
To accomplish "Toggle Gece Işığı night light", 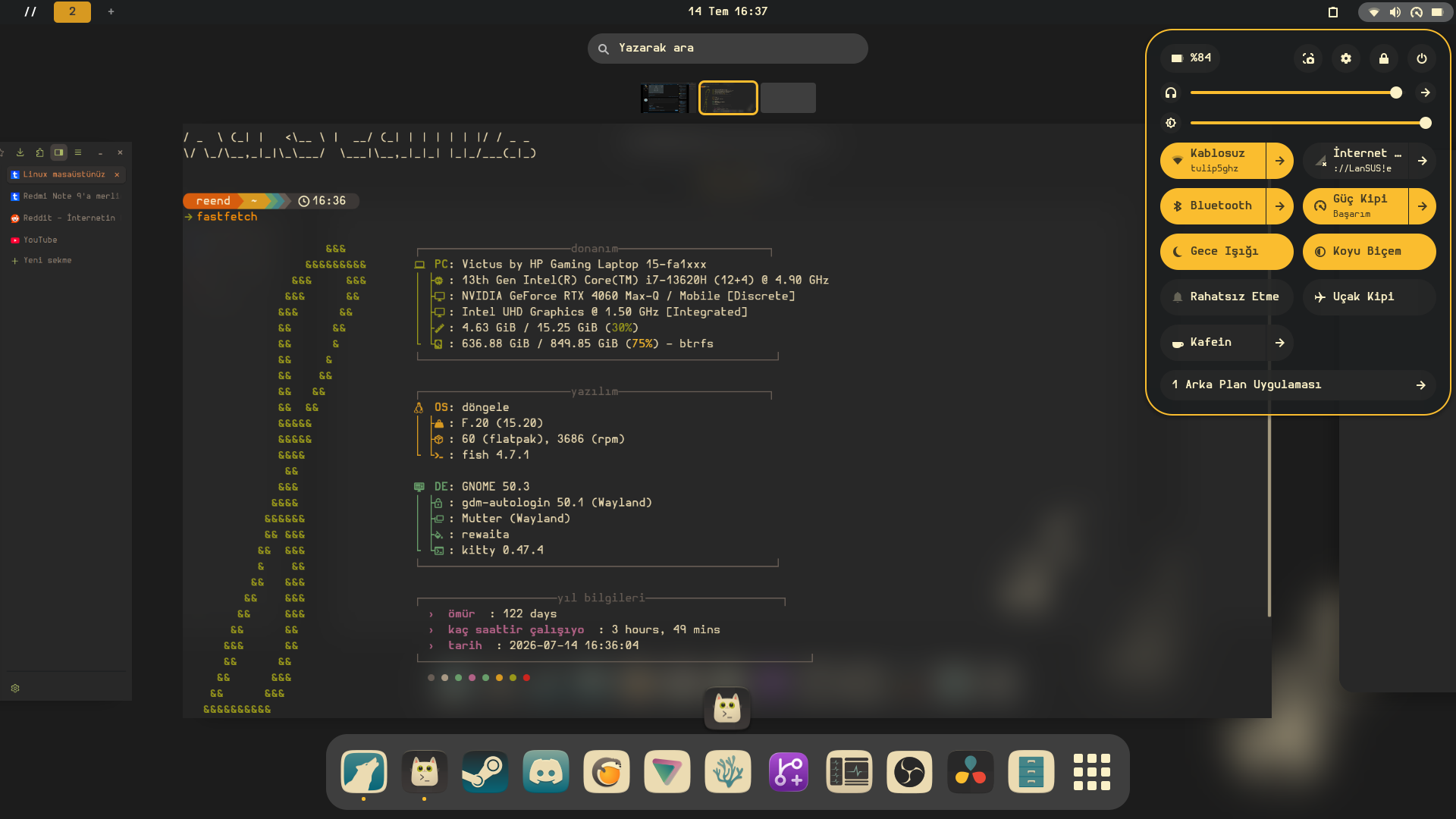I will [1226, 252].
